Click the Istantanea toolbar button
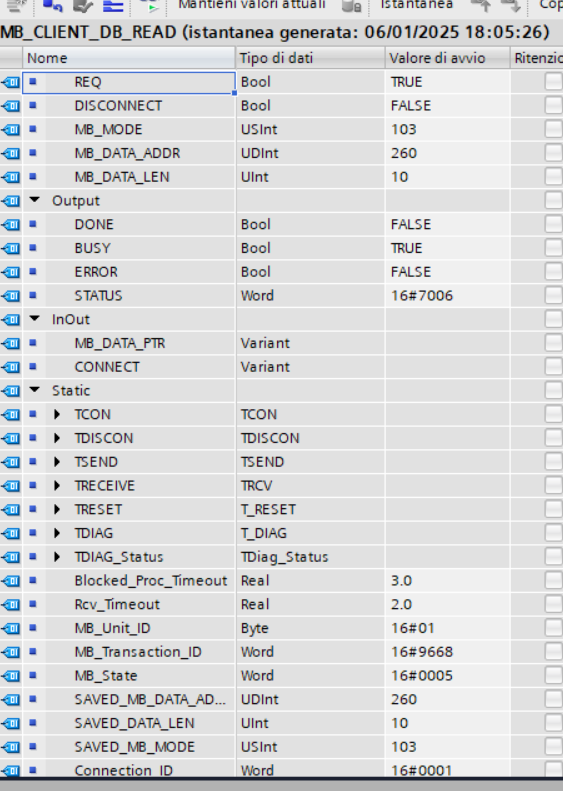The height and width of the screenshot is (791, 563). pyautogui.click(x=416, y=5)
